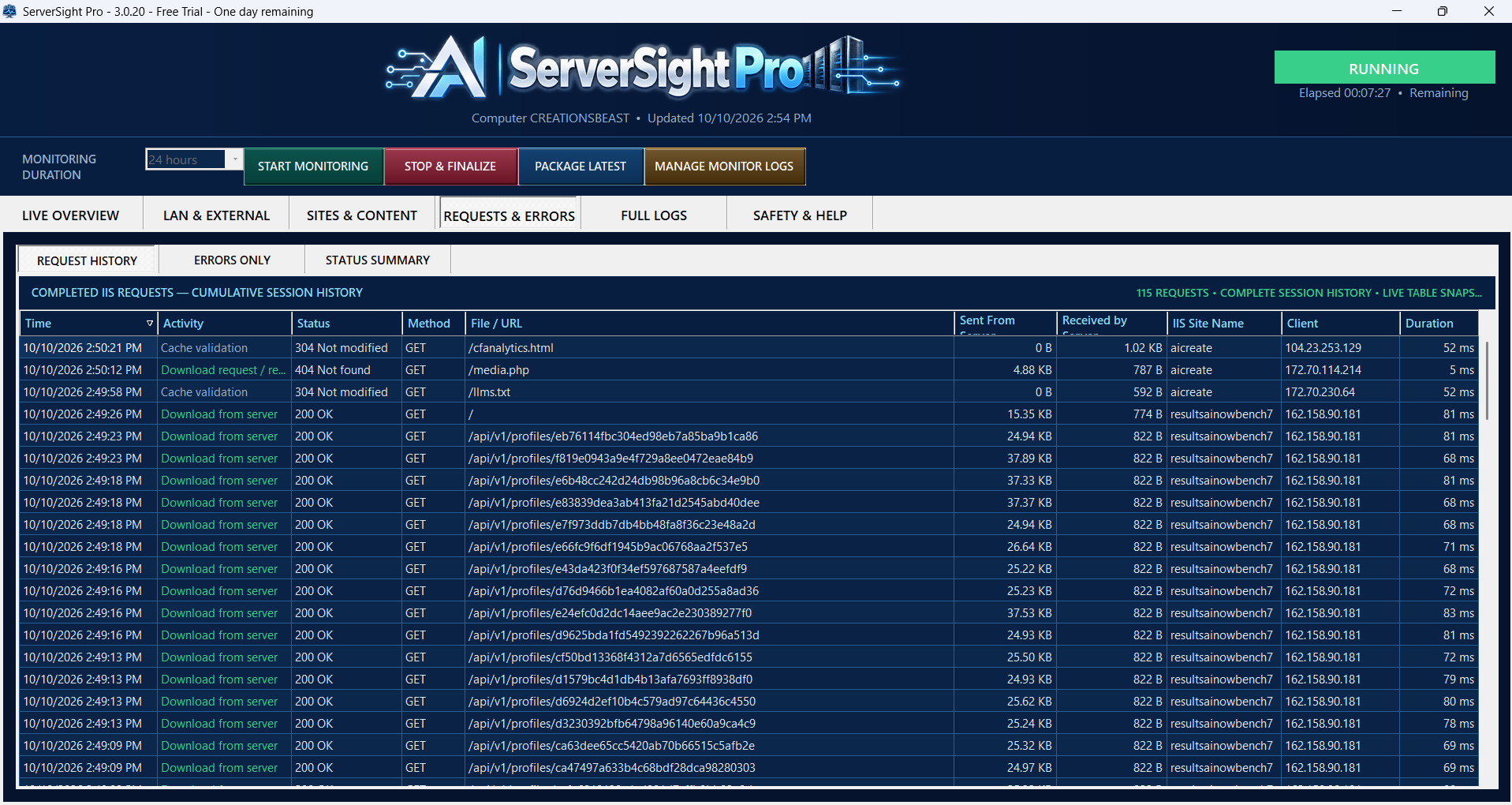Viewport: 1512px width, 805px height.
Task: Select the REQUEST HISTORY sub-tab
Action: pos(88,260)
